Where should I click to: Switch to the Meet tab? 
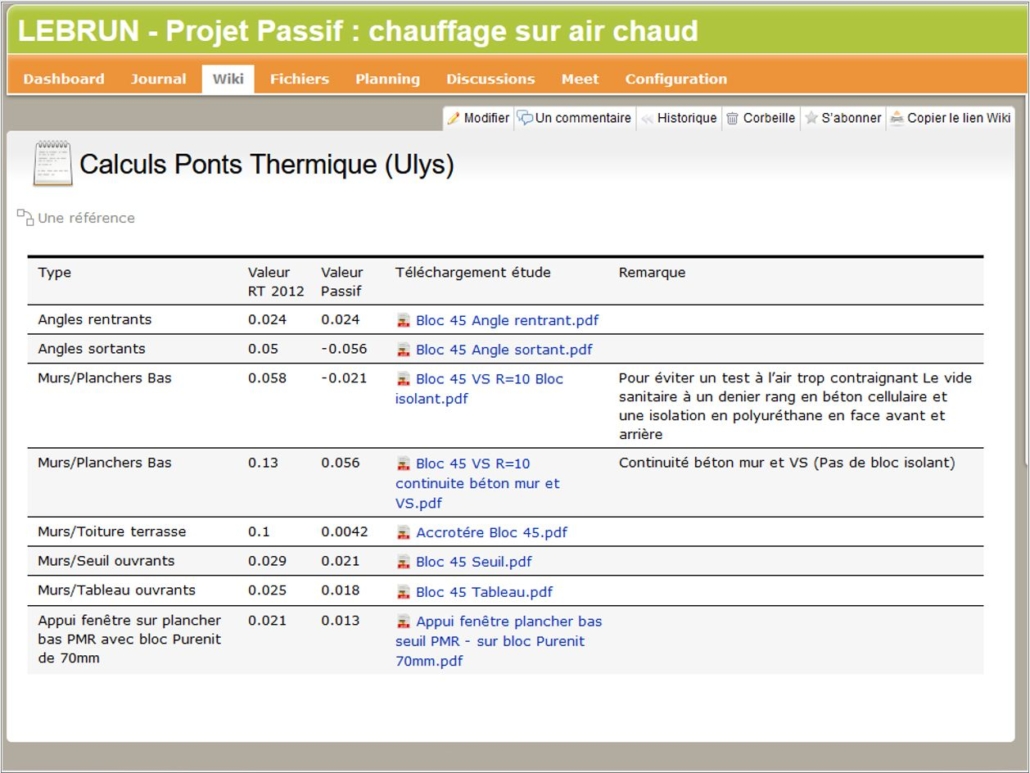pos(580,79)
